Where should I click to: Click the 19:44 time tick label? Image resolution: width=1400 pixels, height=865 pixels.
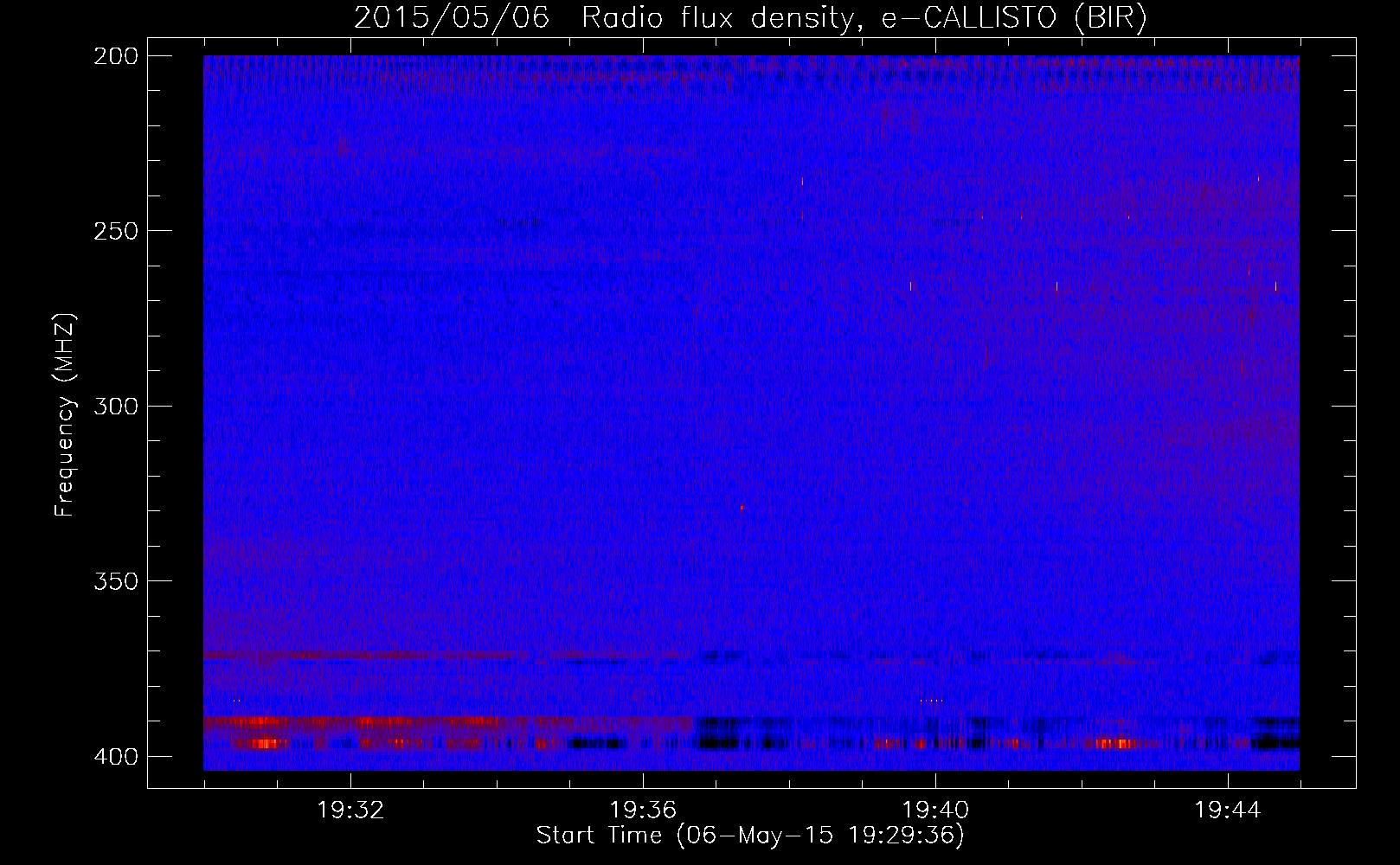[1228, 811]
